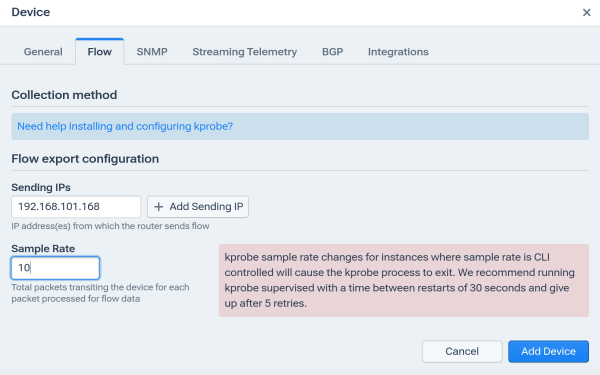Click the Sample Rate field label
The image size is (600, 375).
pos(43,249)
